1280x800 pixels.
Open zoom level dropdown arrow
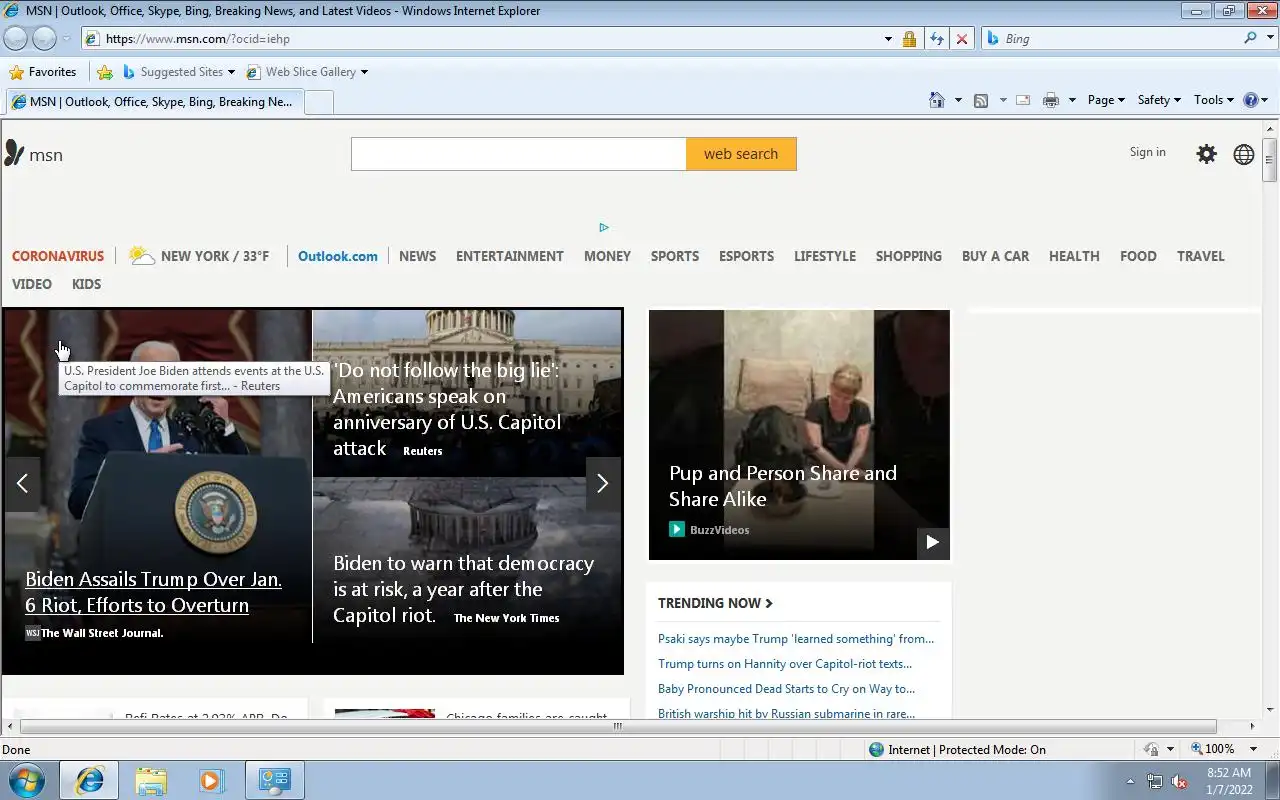[1253, 749]
